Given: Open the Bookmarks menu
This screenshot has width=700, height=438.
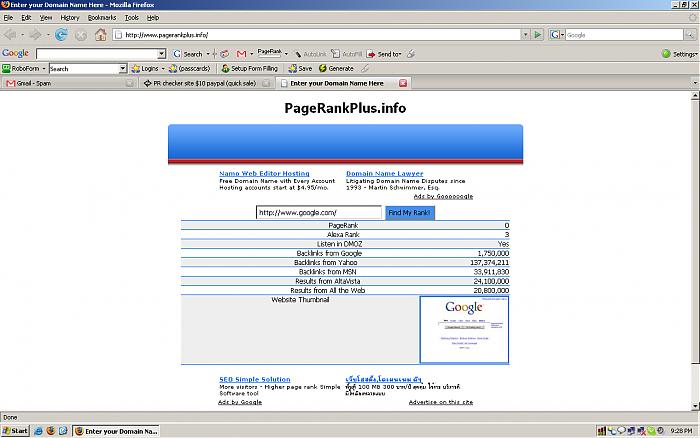Looking at the screenshot, I should (101, 17).
